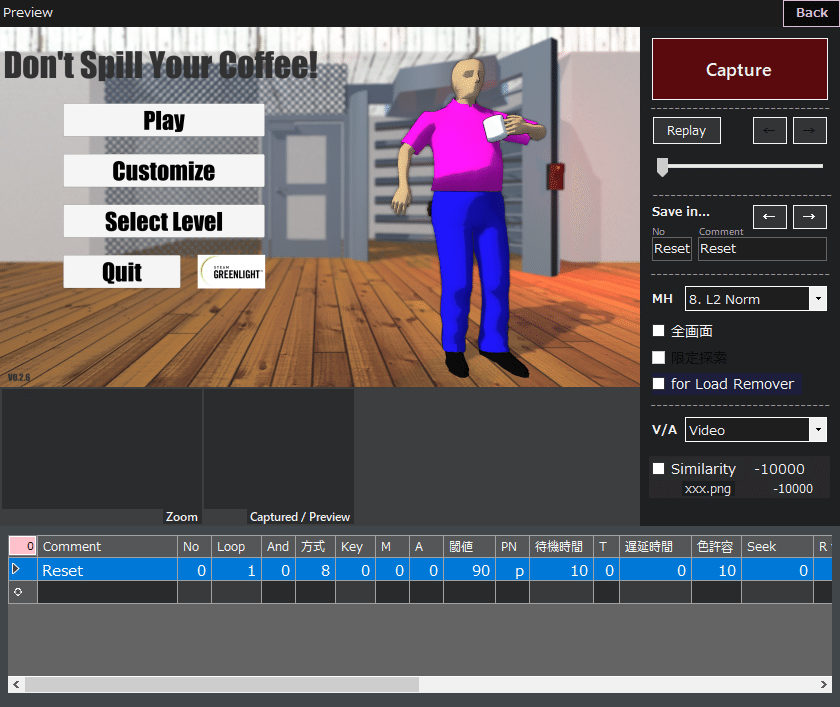Click the 遅延時間 column header
Viewport: 840px width, 707px height.
click(655, 546)
